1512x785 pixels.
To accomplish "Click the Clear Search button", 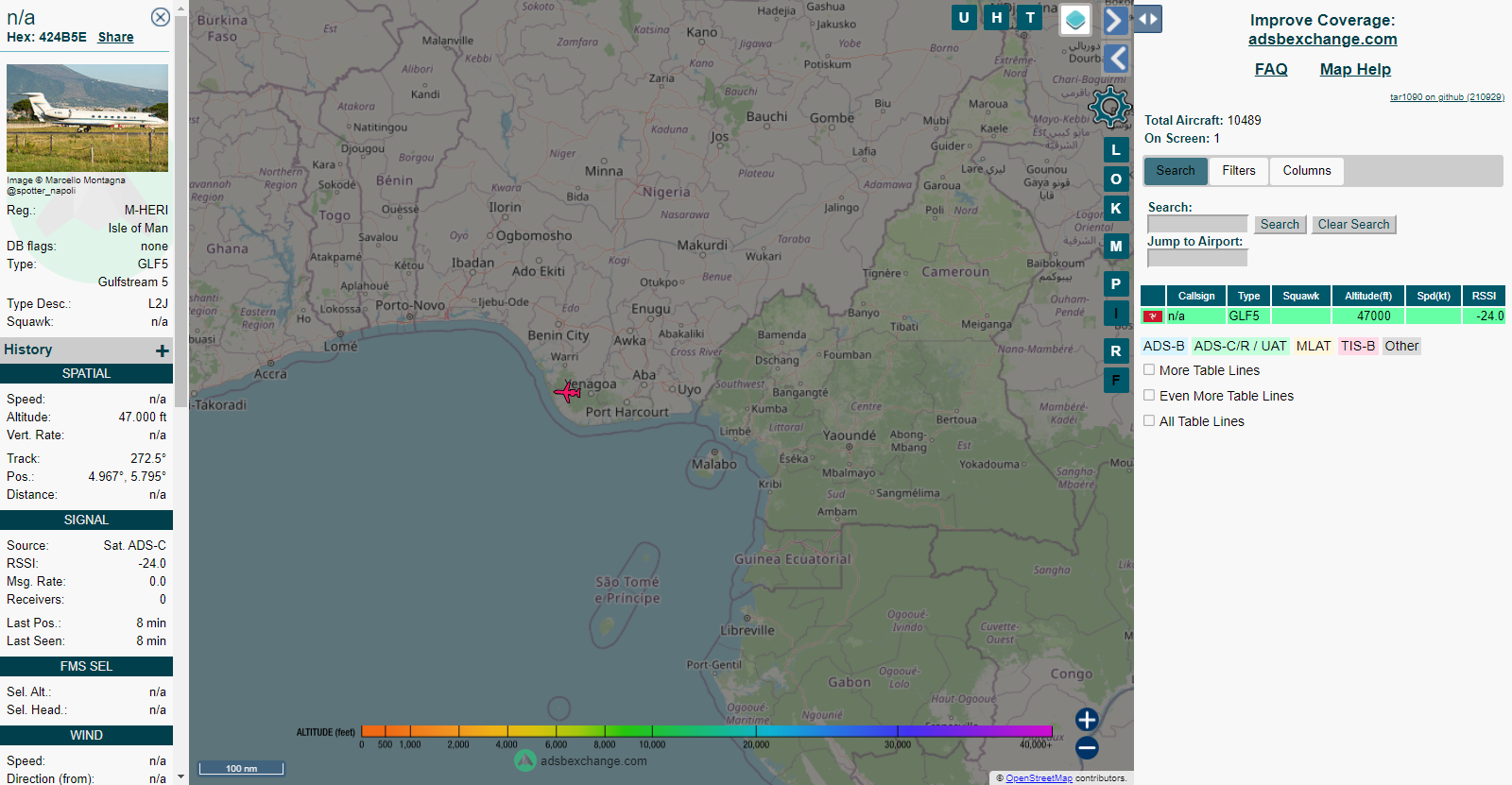I will (x=1353, y=225).
